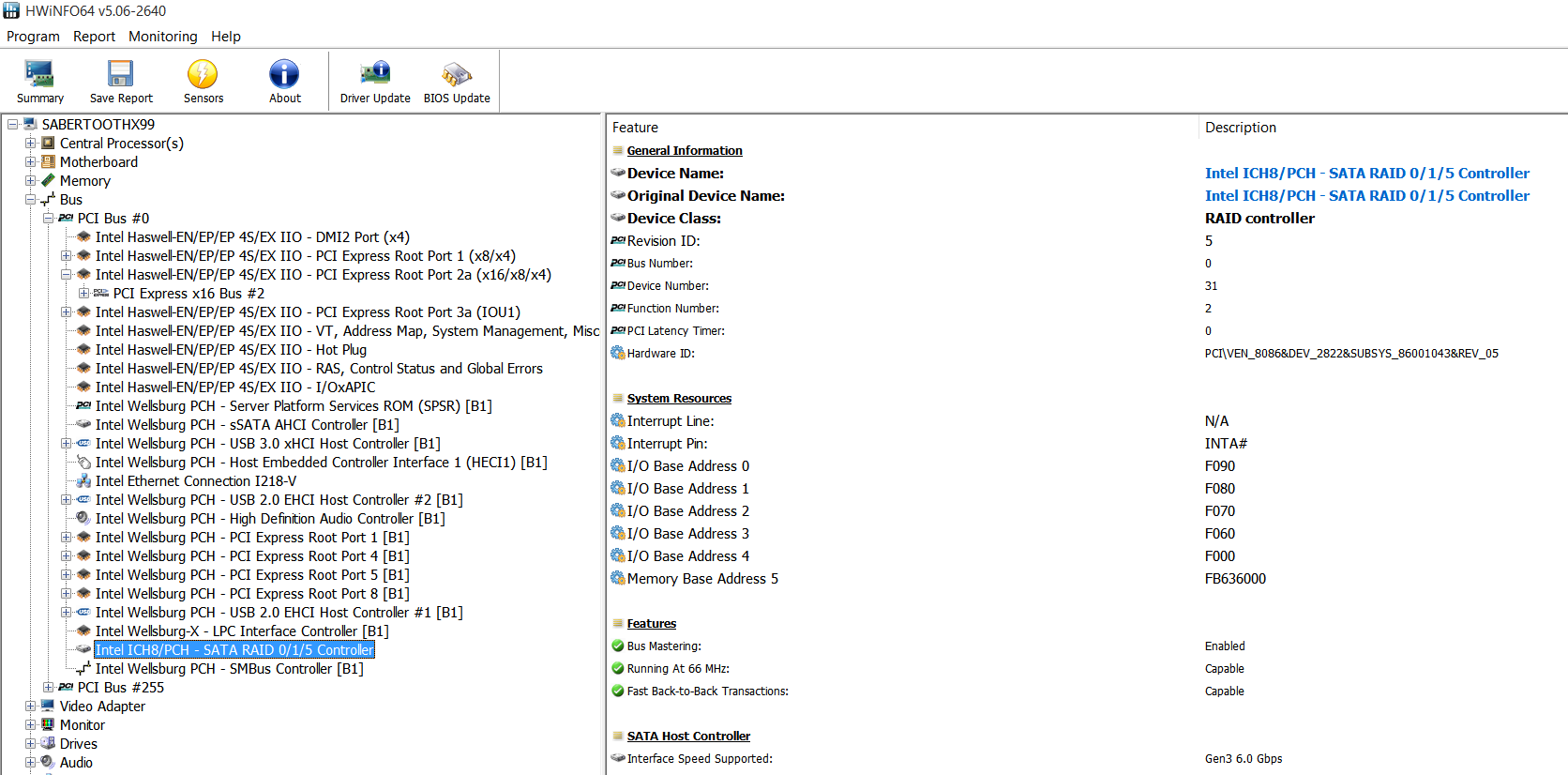Collapse the Bus tree node

31,199
